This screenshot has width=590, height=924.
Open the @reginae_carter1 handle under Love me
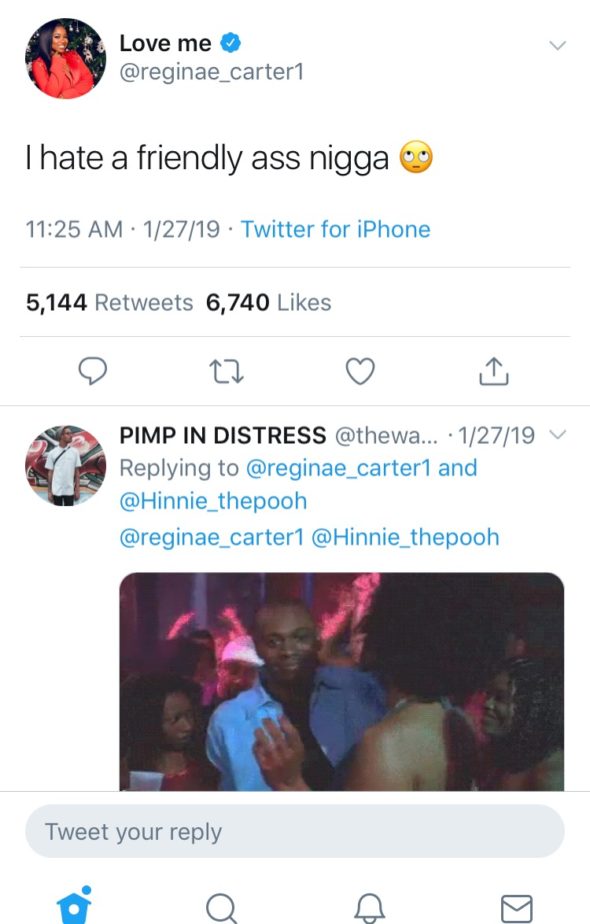212,72
